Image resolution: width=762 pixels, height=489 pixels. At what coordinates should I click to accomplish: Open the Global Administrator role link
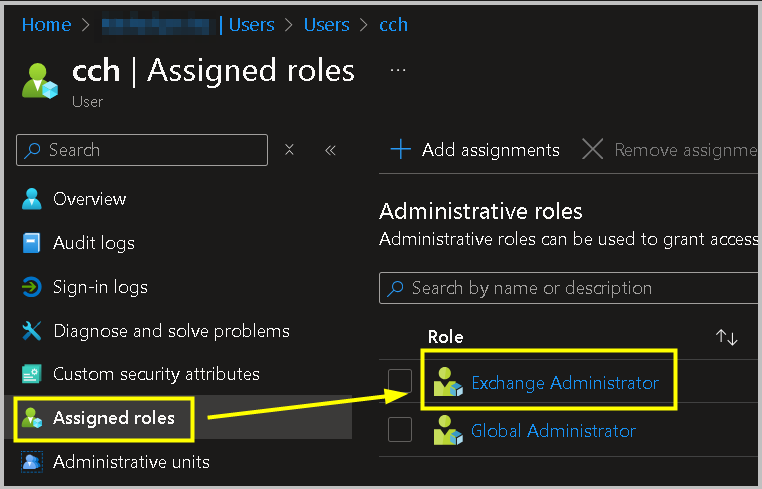click(x=553, y=431)
